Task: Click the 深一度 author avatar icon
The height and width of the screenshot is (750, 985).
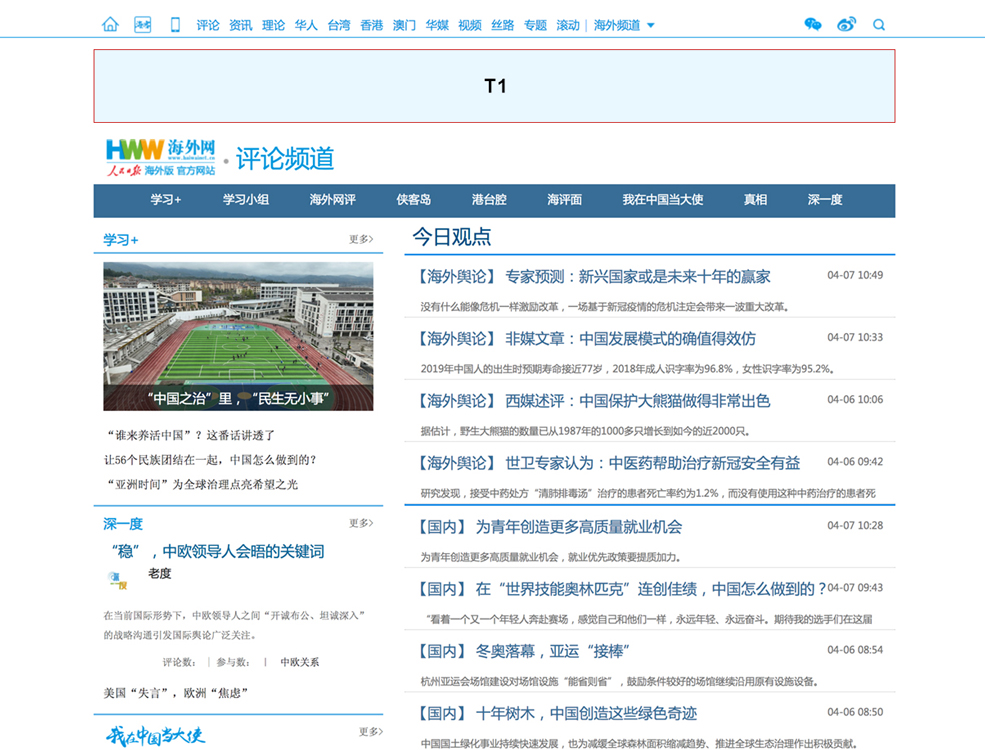Action: [117, 580]
